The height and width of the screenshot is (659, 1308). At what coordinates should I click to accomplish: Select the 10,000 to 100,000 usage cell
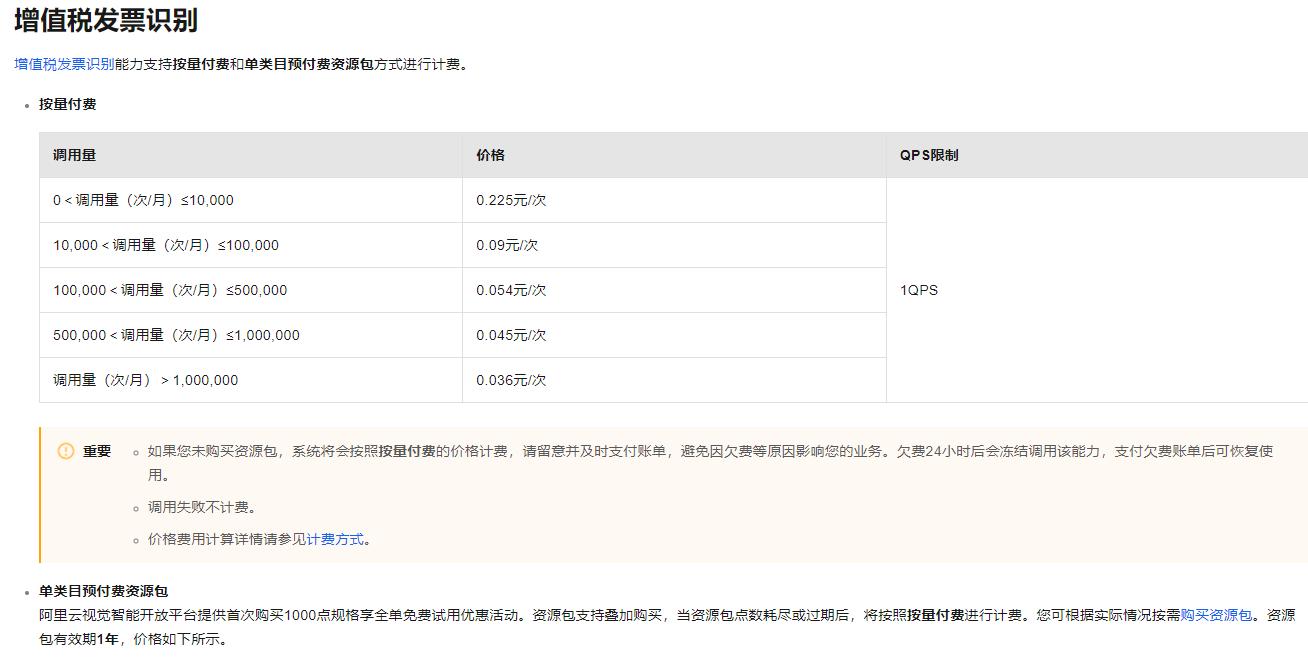pos(166,245)
